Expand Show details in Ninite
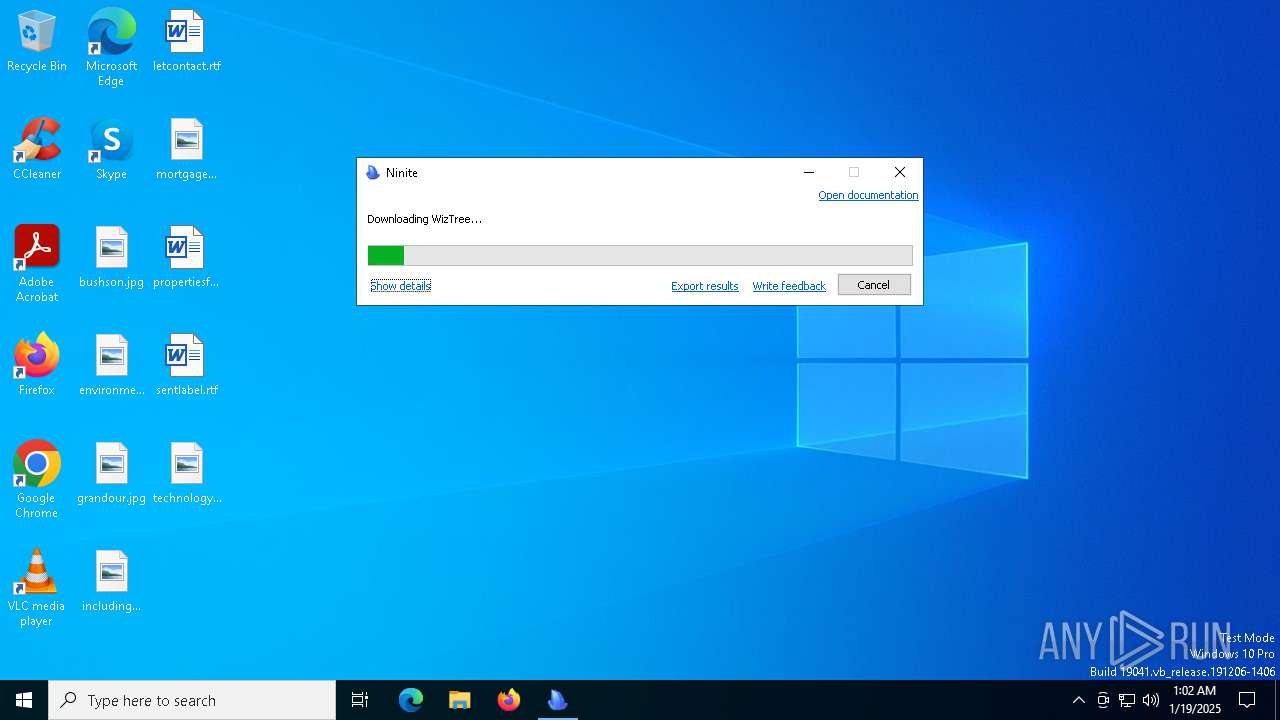The width and height of the screenshot is (1280, 720). [x=401, y=286]
